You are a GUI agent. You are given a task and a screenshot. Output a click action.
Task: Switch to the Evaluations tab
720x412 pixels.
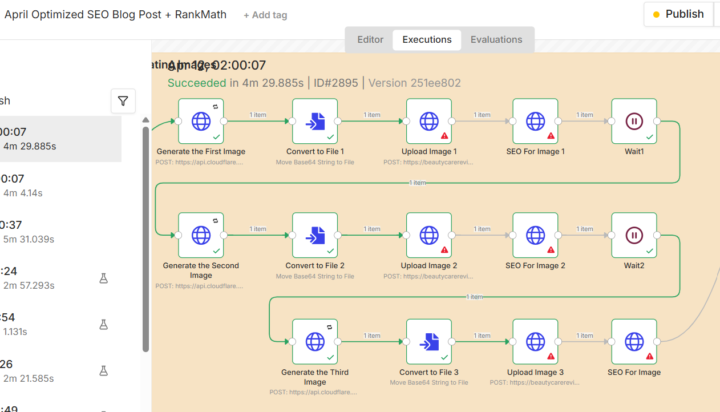coord(496,40)
